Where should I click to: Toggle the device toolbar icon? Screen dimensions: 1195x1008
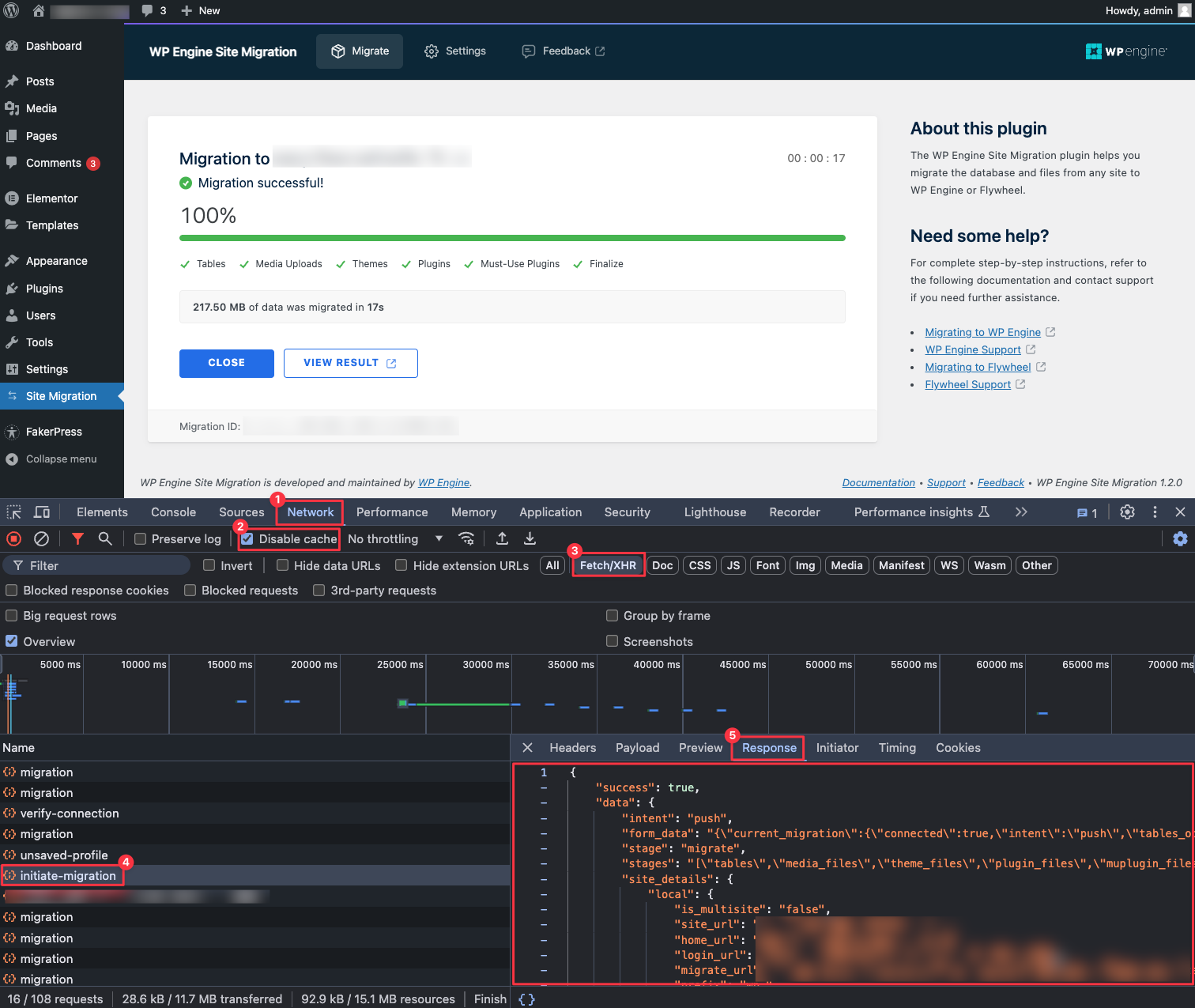(42, 512)
